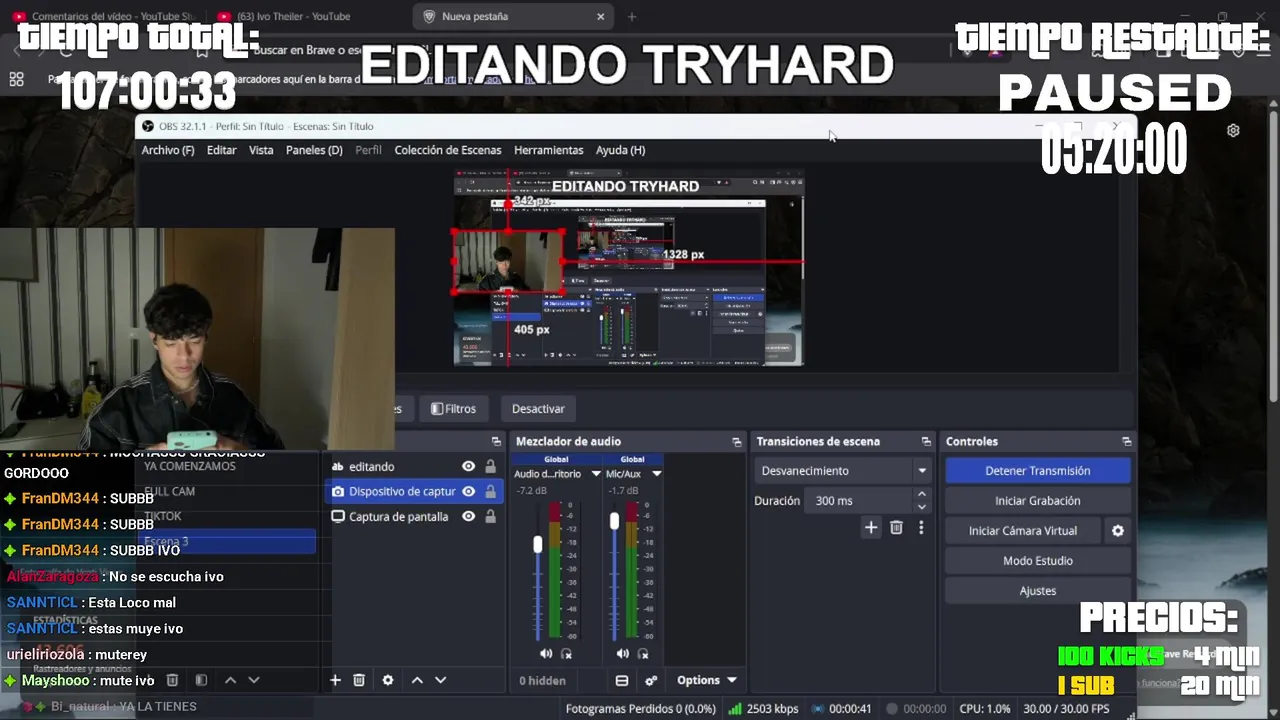Image resolution: width=1280 pixels, height=720 pixels.
Task: Open Ajustes in Controles panel
Action: tap(1037, 591)
